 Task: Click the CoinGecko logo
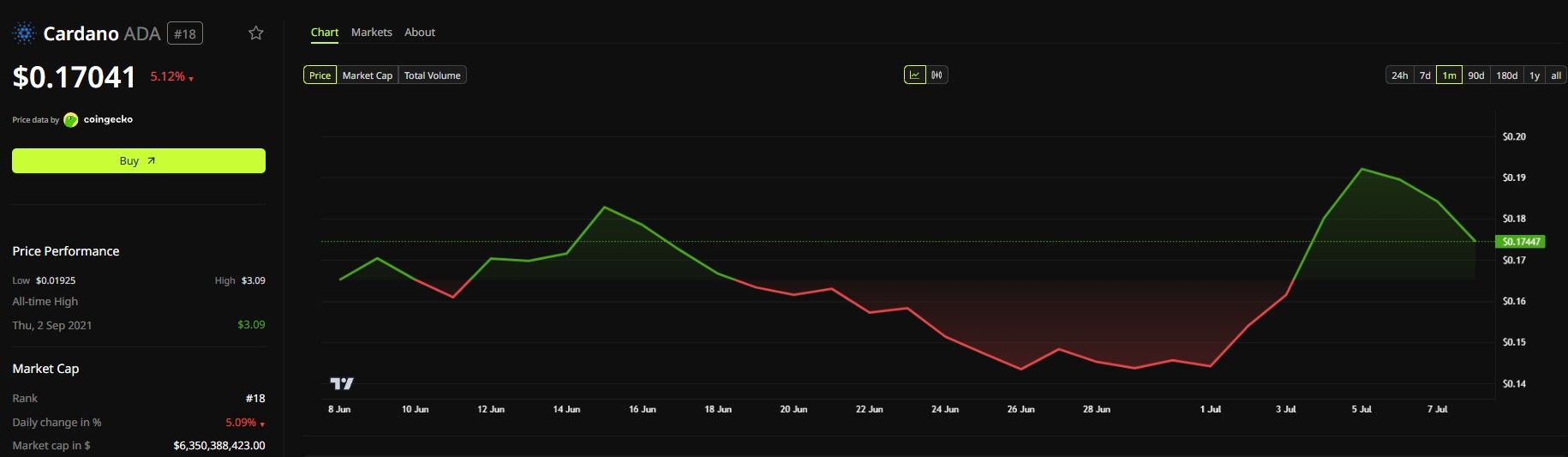pos(71,120)
